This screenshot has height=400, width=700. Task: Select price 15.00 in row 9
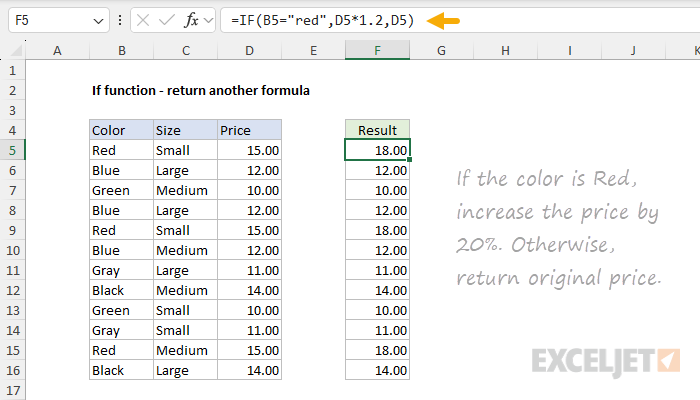click(x=250, y=230)
